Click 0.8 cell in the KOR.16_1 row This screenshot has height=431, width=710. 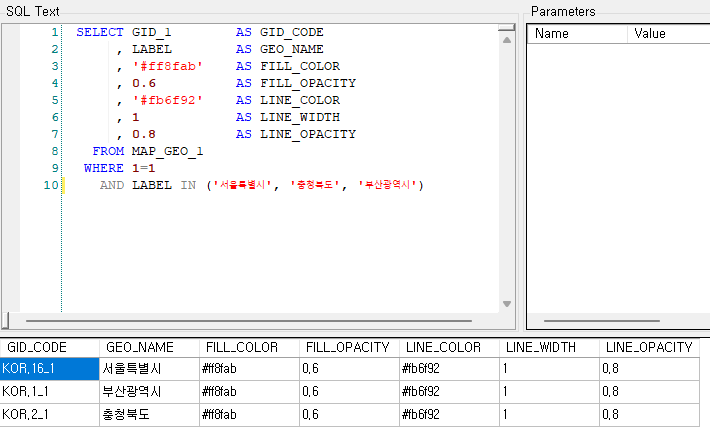coord(650,369)
